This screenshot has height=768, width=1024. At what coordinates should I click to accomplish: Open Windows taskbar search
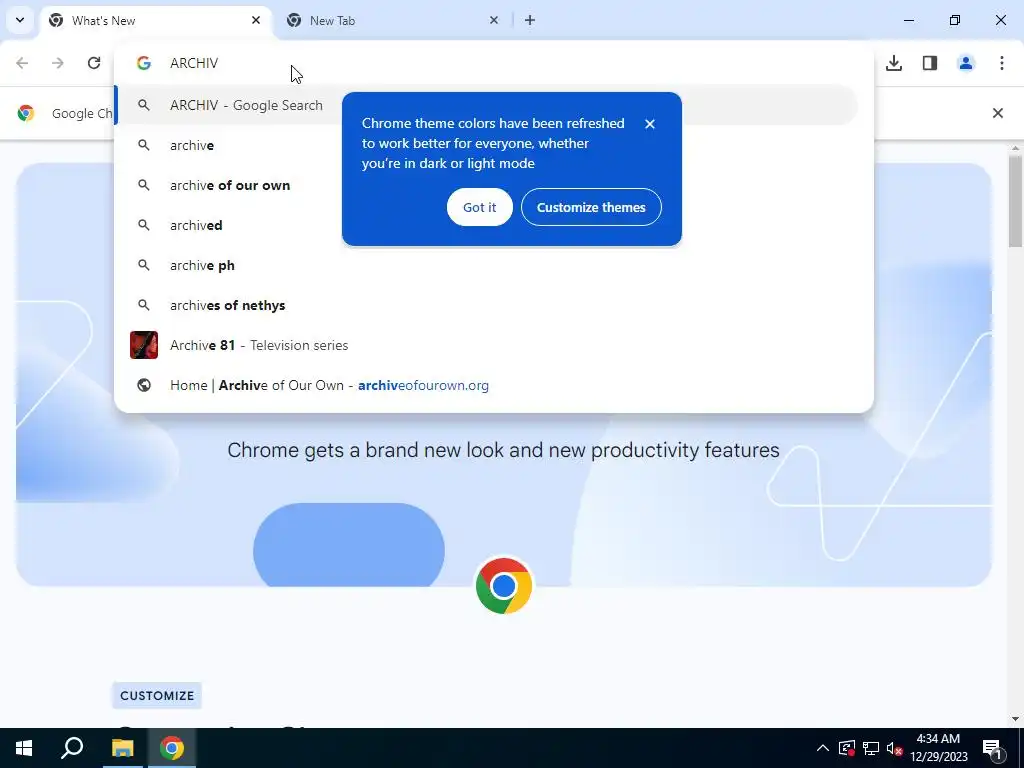point(72,748)
